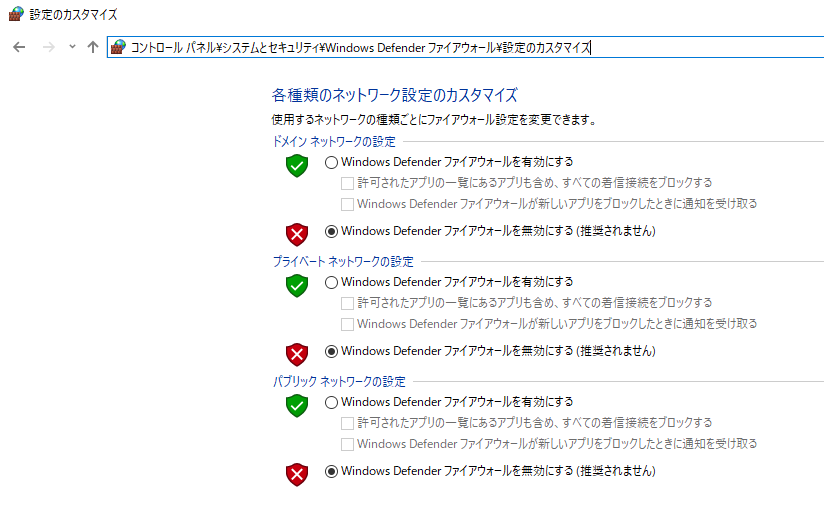Check notify on new app block under public
Screen dimensions: 824x512
347,444
